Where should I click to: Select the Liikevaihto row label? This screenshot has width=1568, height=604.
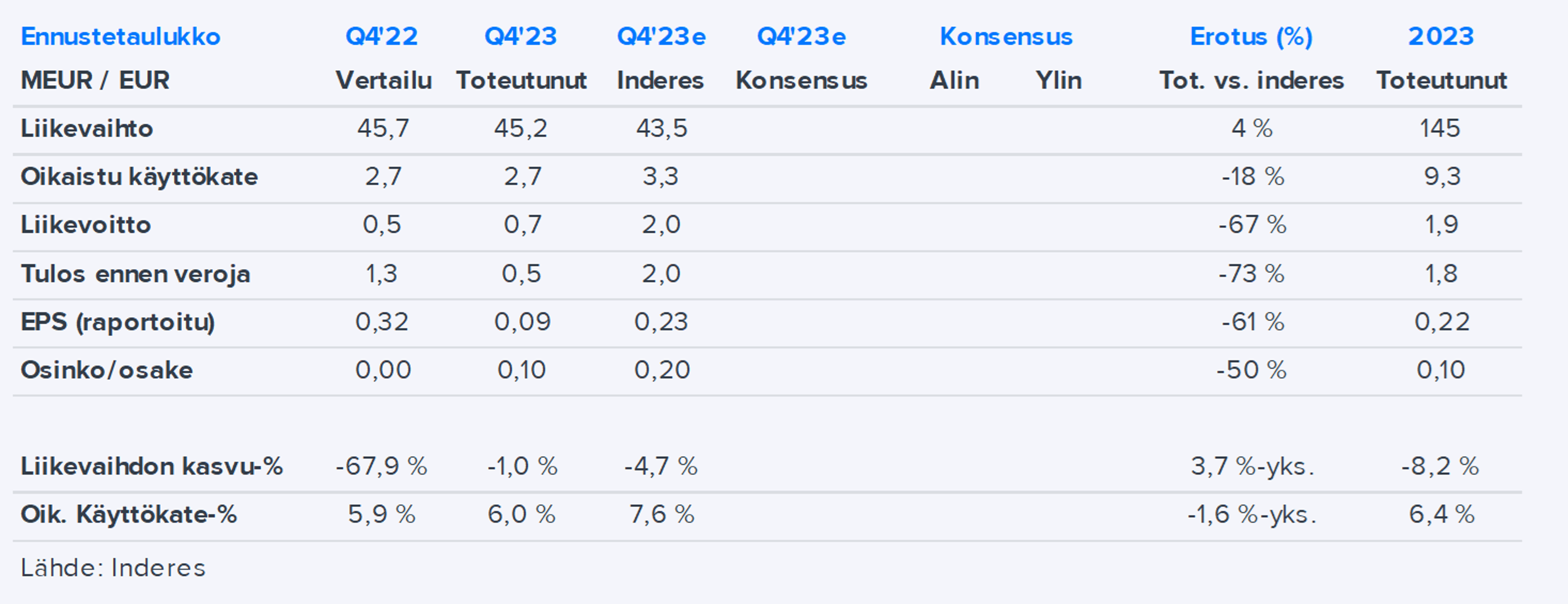click(87, 129)
